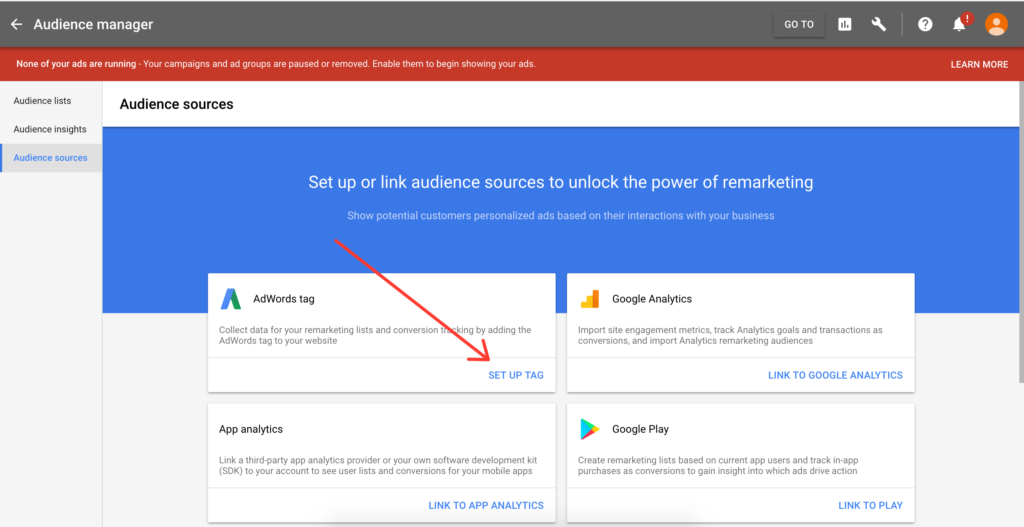Open the reports chart icon

[x=845, y=24]
